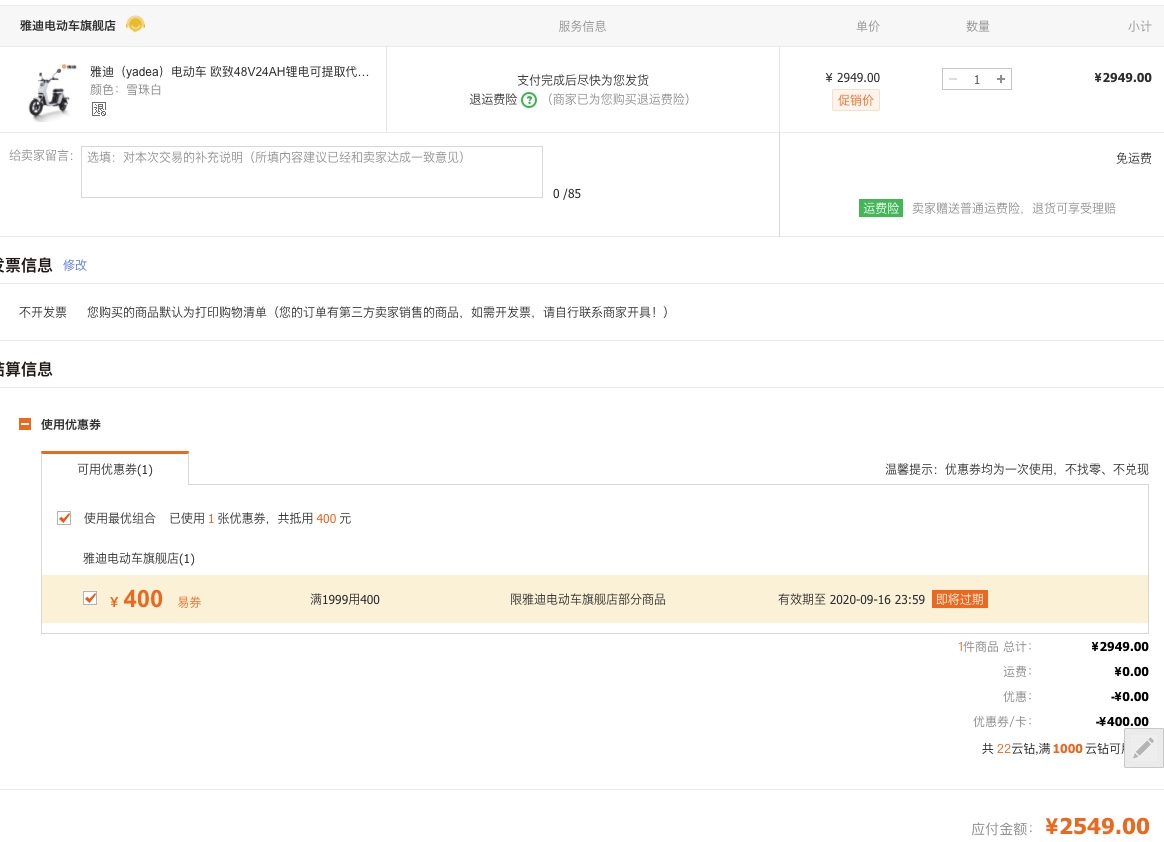The height and width of the screenshot is (842, 1164).
Task: Click the 颜色: 雪珠白 color attribute
Action: pyautogui.click(x=125, y=90)
